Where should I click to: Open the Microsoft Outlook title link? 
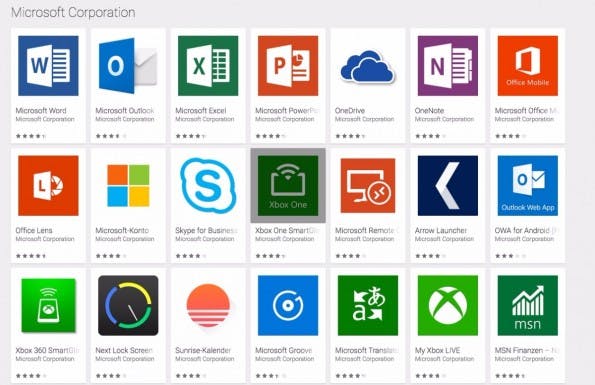125,110
